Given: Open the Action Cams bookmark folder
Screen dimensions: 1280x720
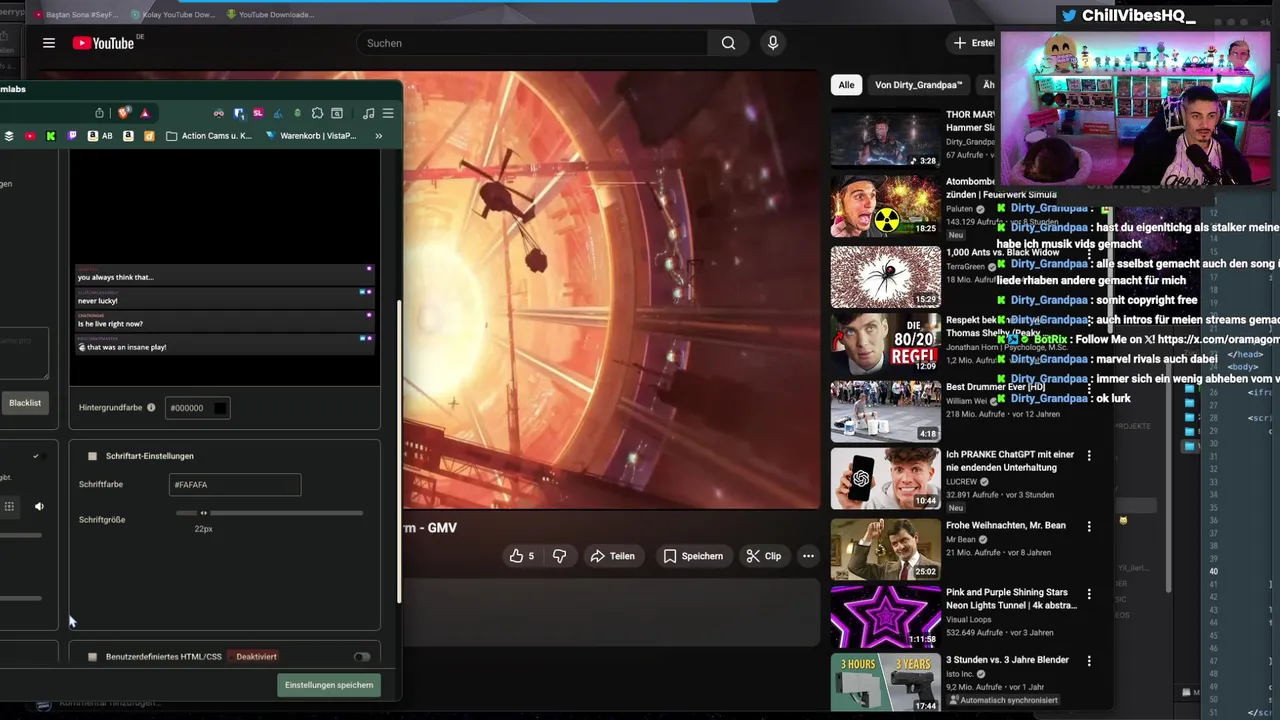Looking at the screenshot, I should click(x=209, y=136).
